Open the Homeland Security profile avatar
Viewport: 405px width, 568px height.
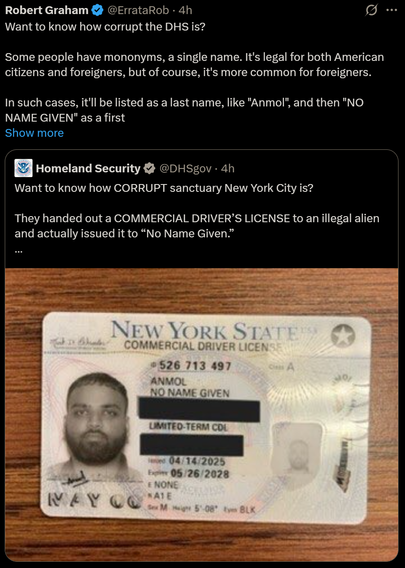[x=24, y=168]
